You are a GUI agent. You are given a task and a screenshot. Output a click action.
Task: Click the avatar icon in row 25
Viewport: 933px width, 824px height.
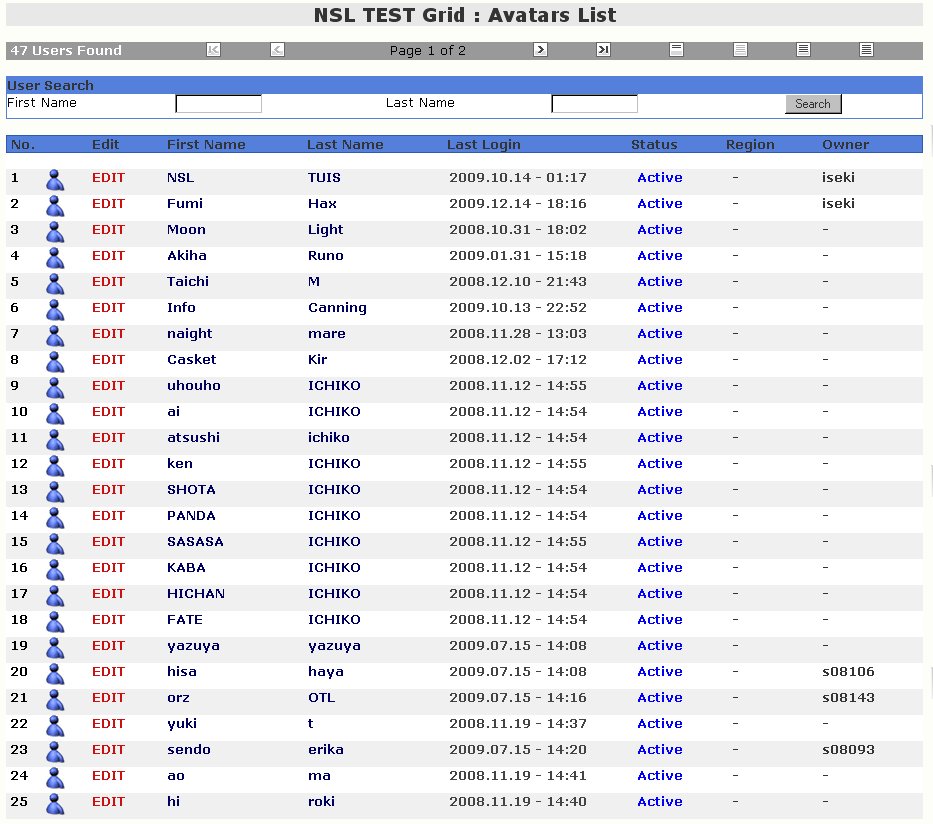(55, 803)
